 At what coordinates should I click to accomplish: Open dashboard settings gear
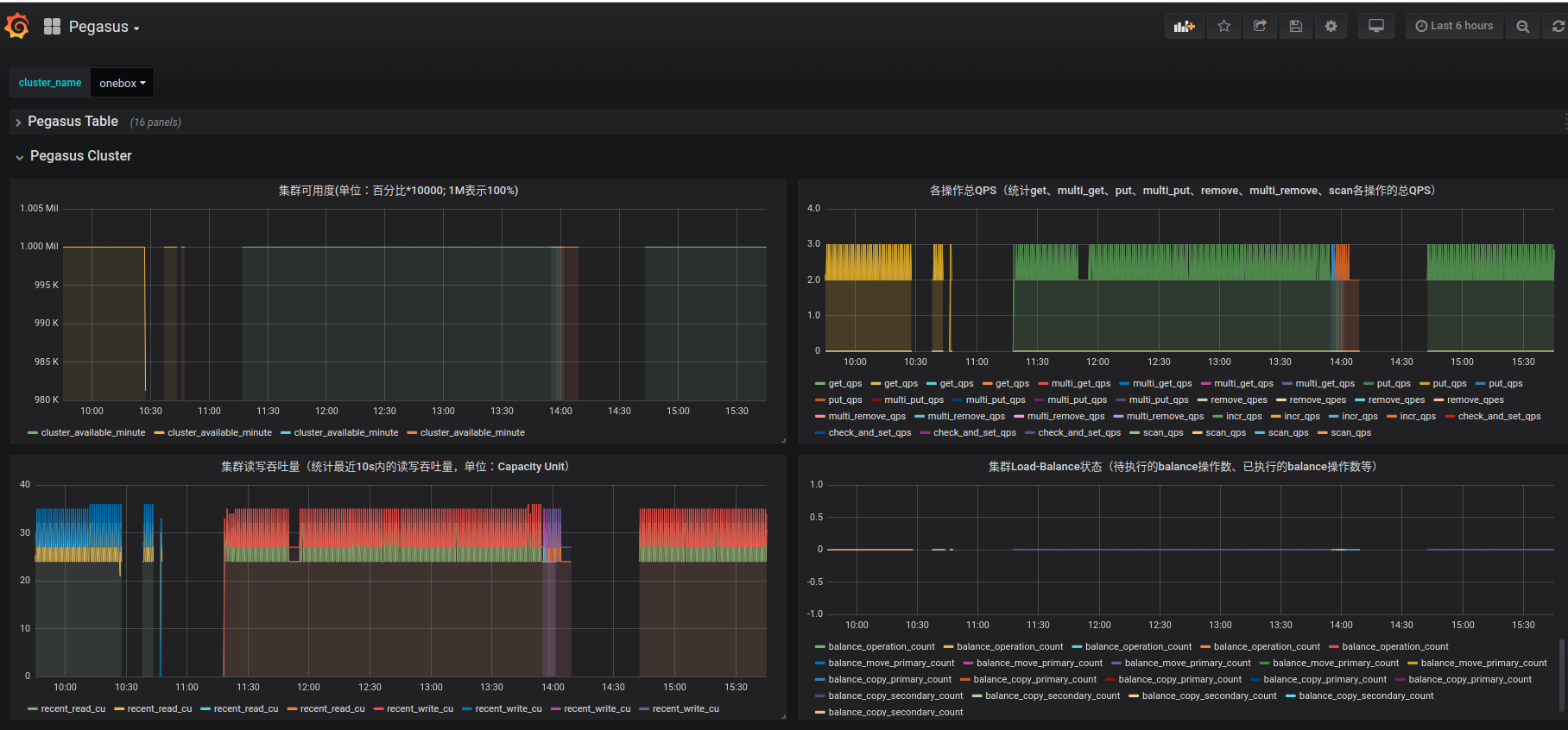coord(1331,27)
